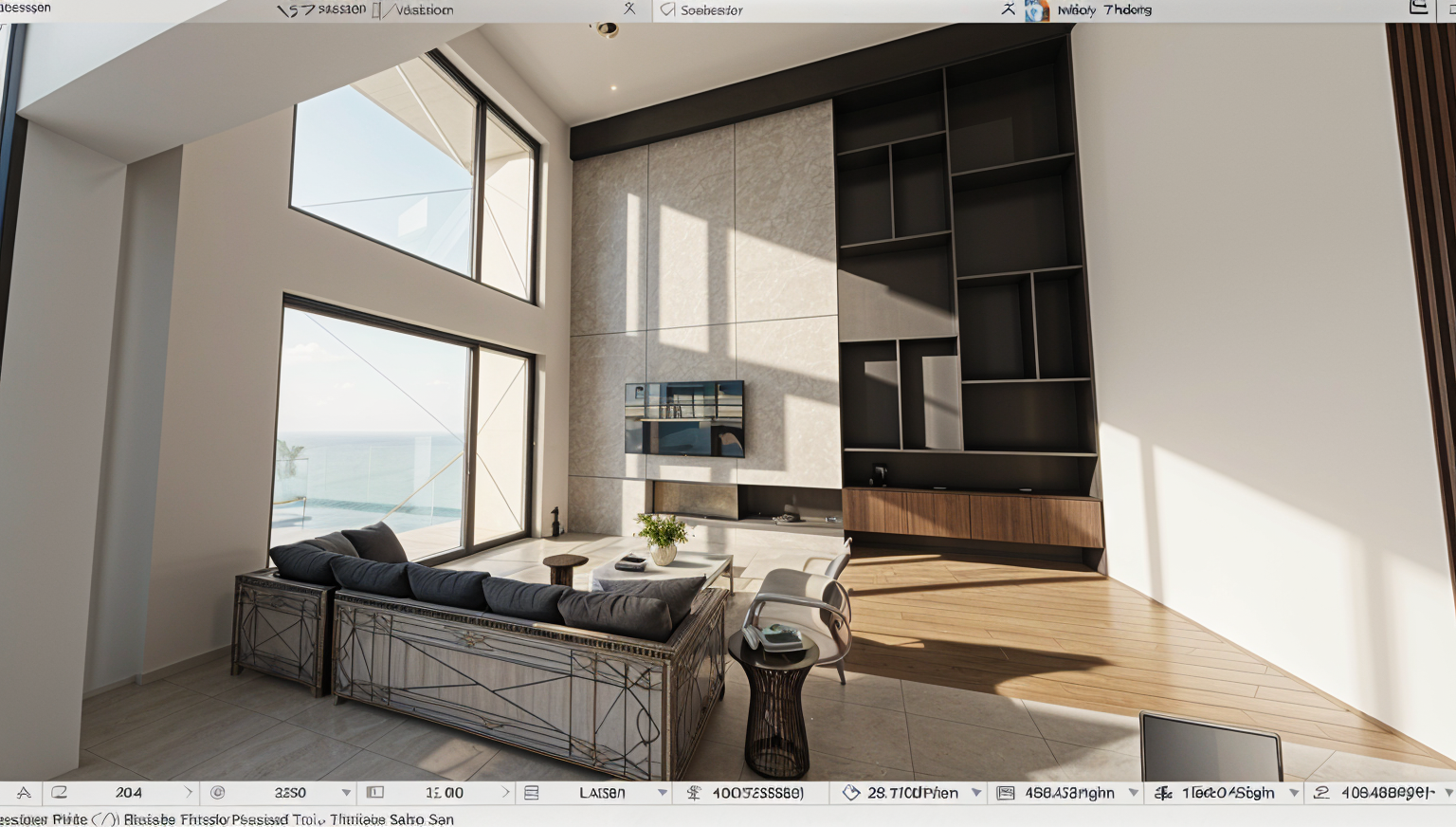Switch to the 'Soebestor' tab
The height and width of the screenshot is (827, 1456).
coord(711,10)
